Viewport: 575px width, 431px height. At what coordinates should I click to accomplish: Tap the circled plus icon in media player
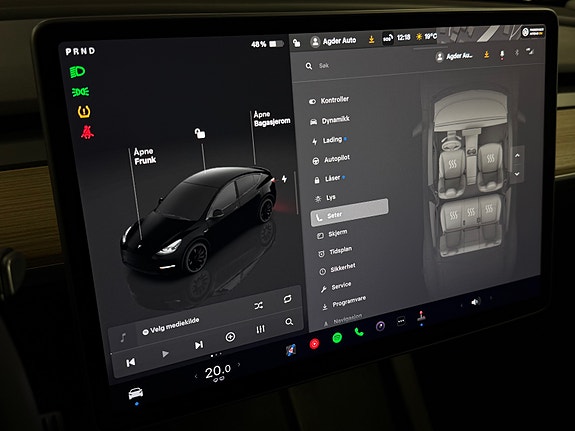click(230, 337)
